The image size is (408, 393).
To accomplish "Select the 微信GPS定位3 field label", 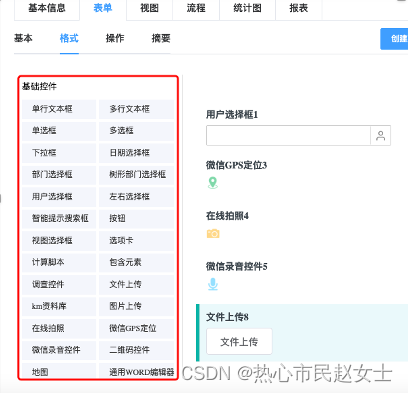I will tap(236, 165).
